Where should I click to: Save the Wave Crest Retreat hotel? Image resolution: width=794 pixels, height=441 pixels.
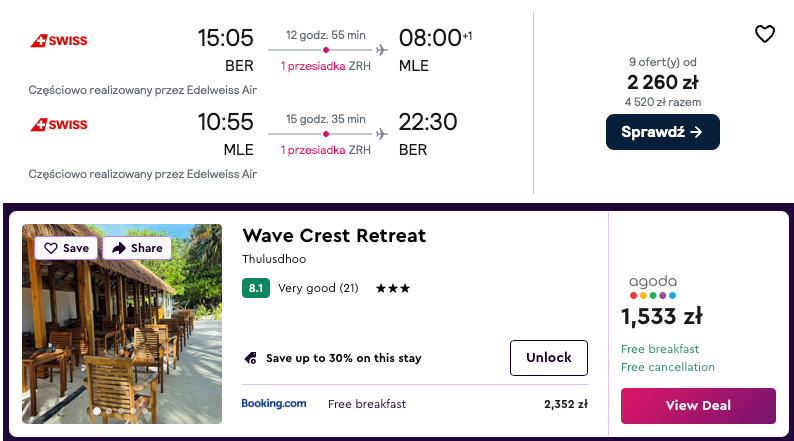point(65,248)
